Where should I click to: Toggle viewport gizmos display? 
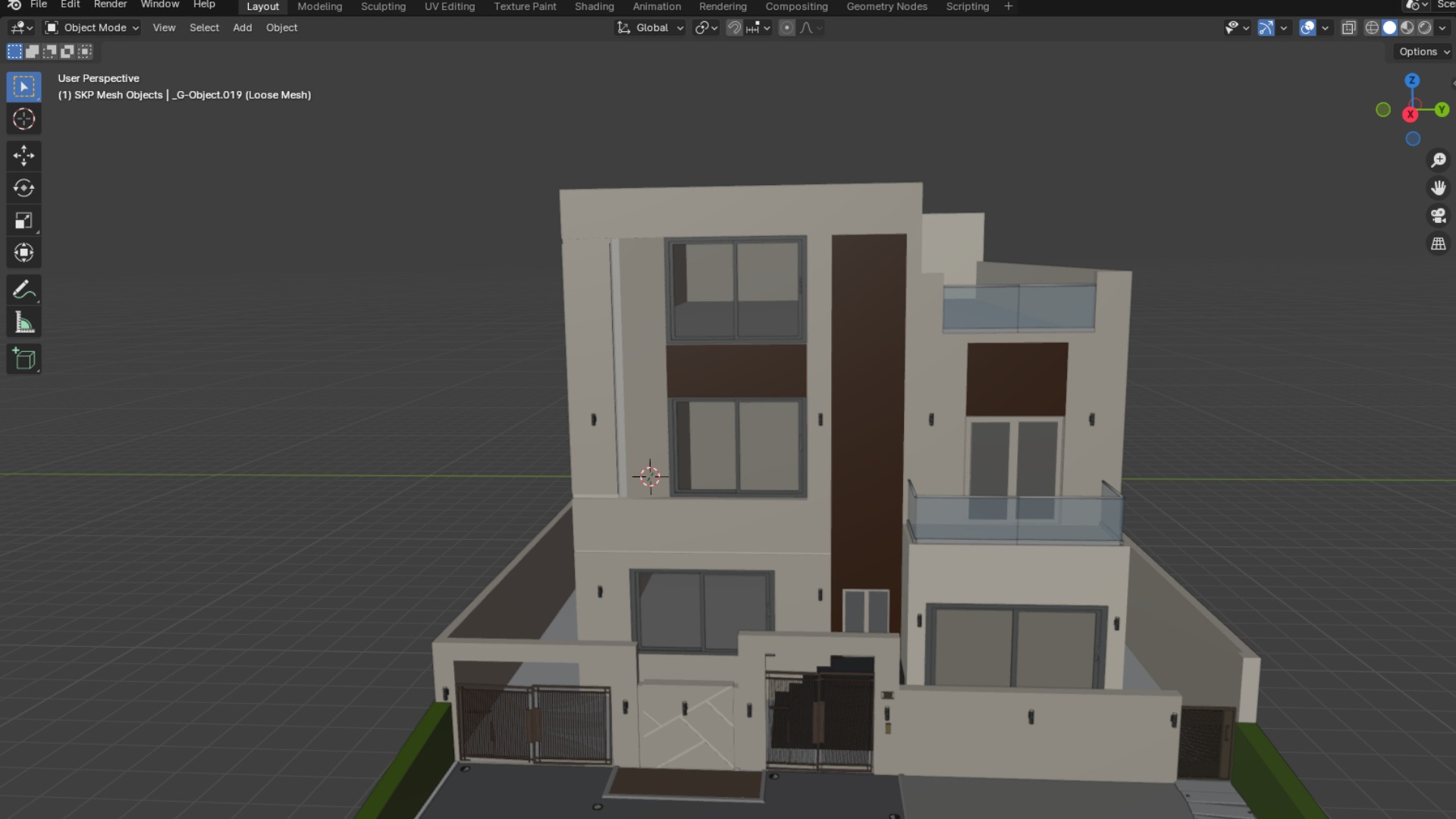(1266, 28)
